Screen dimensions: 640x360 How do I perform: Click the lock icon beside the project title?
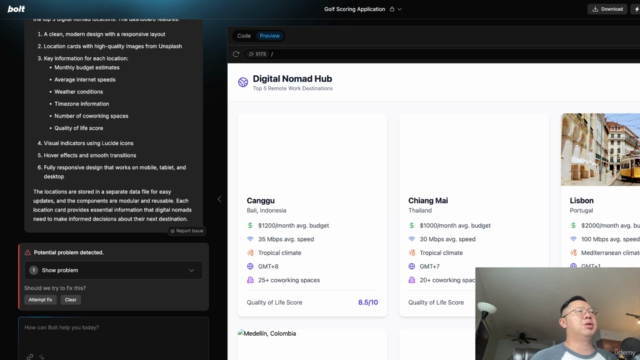[392, 9]
